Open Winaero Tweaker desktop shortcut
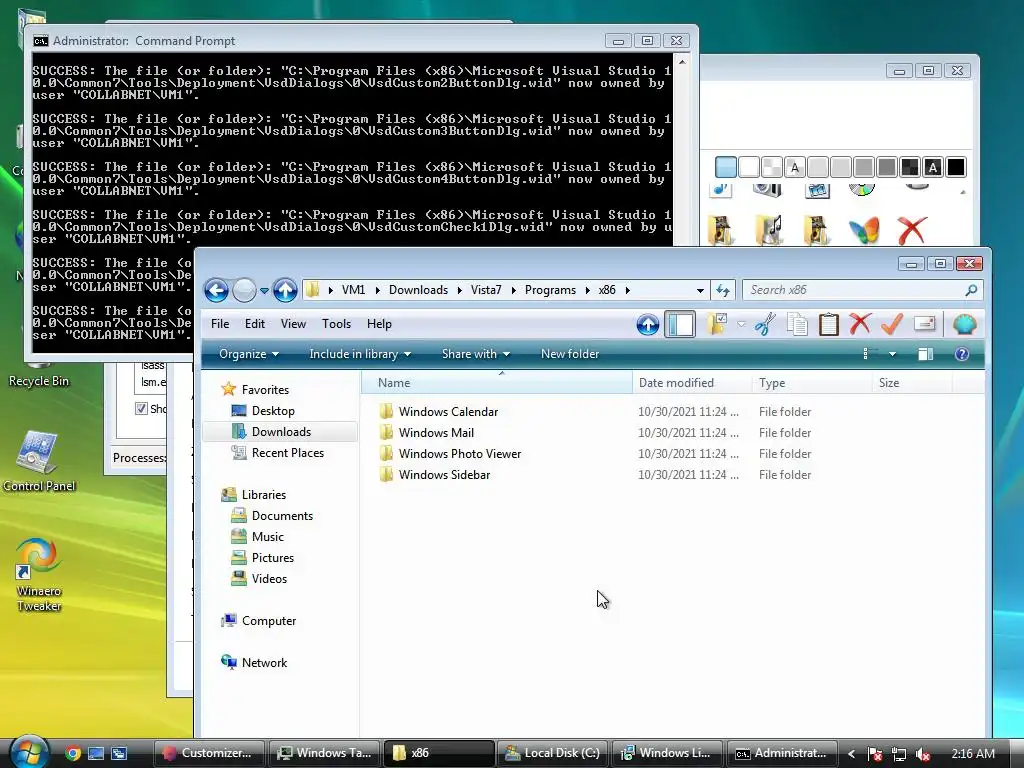Image resolution: width=1024 pixels, height=768 pixels. point(39,575)
